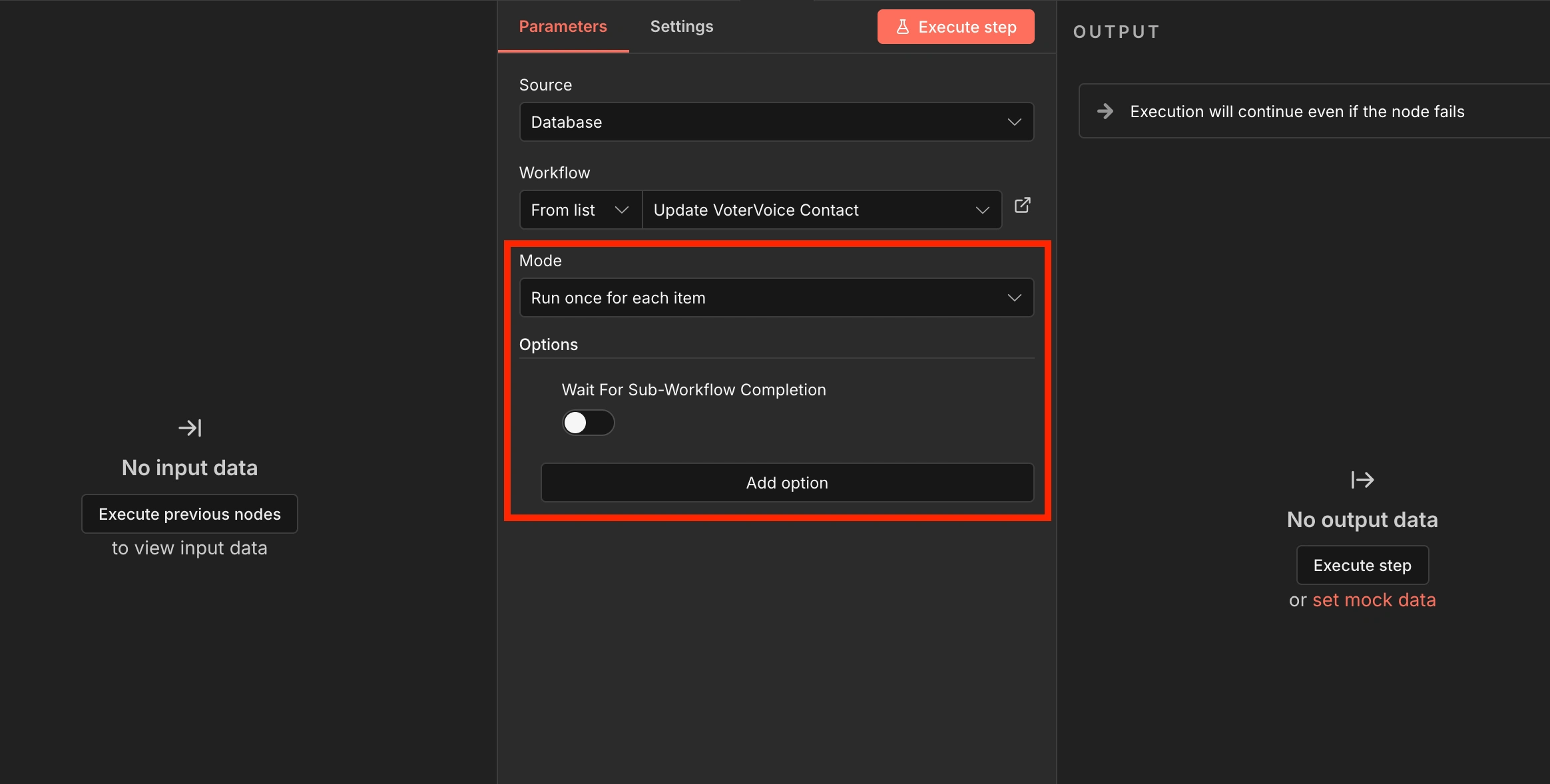The height and width of the screenshot is (784, 1550).
Task: Click Add option button
Action: tap(787, 483)
